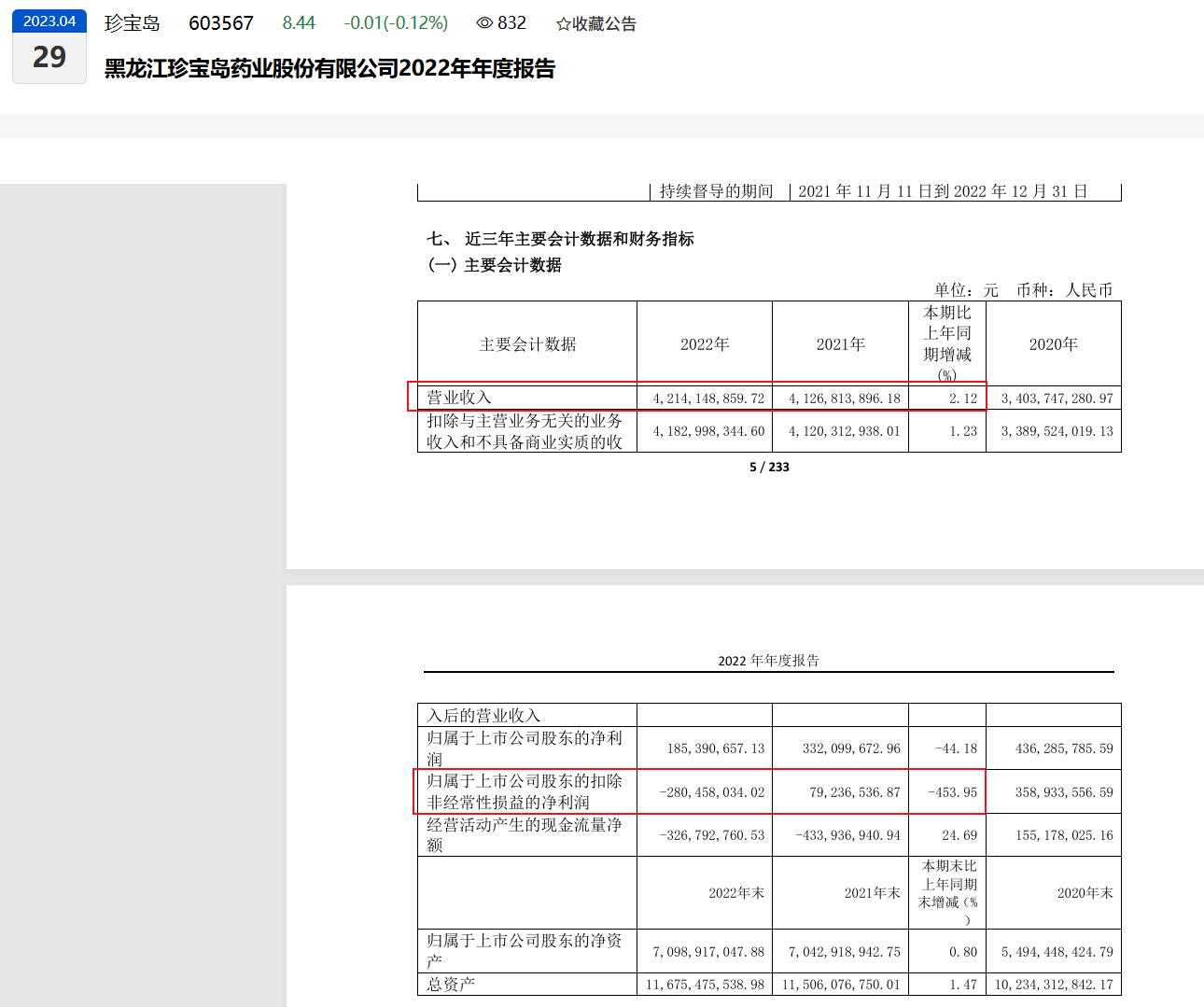The image size is (1204, 1007).
Task: Click the 2023.04 date badge
Action: coord(49,21)
